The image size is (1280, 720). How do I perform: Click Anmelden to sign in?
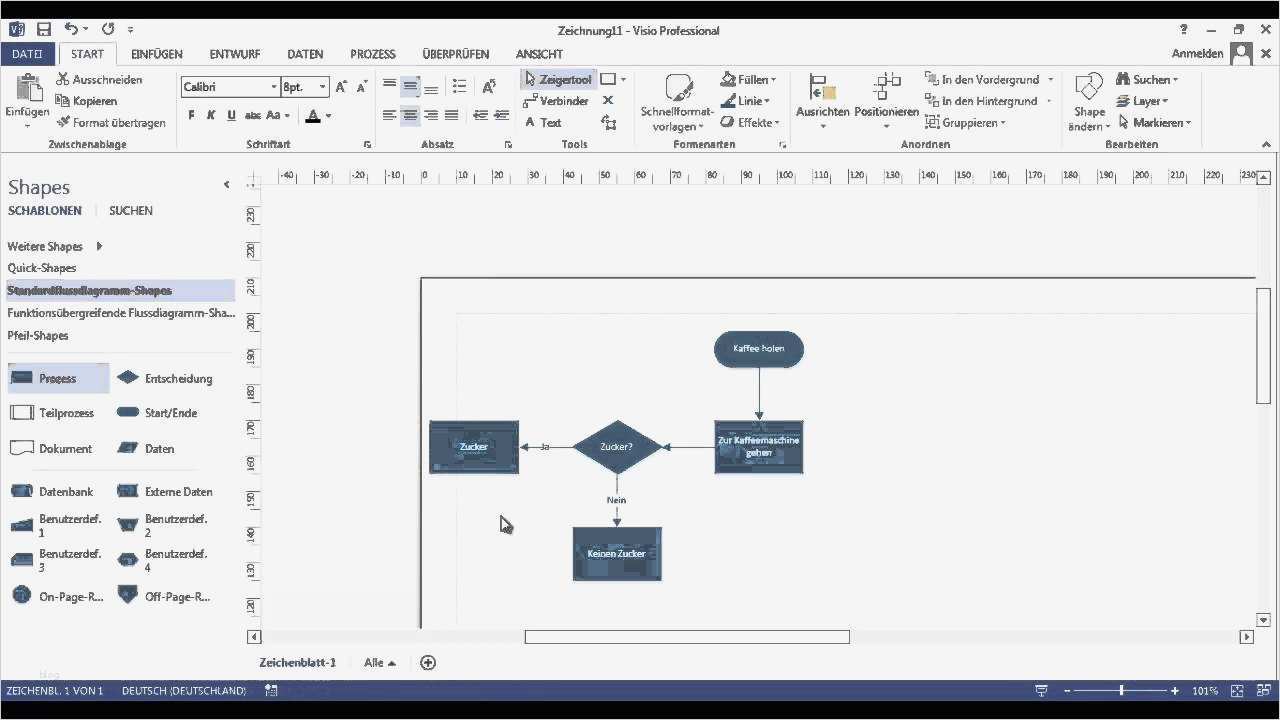coord(1196,54)
